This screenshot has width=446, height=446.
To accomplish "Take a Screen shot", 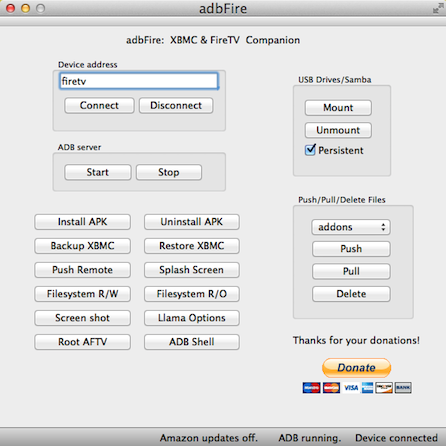I will pyautogui.click(x=82, y=318).
